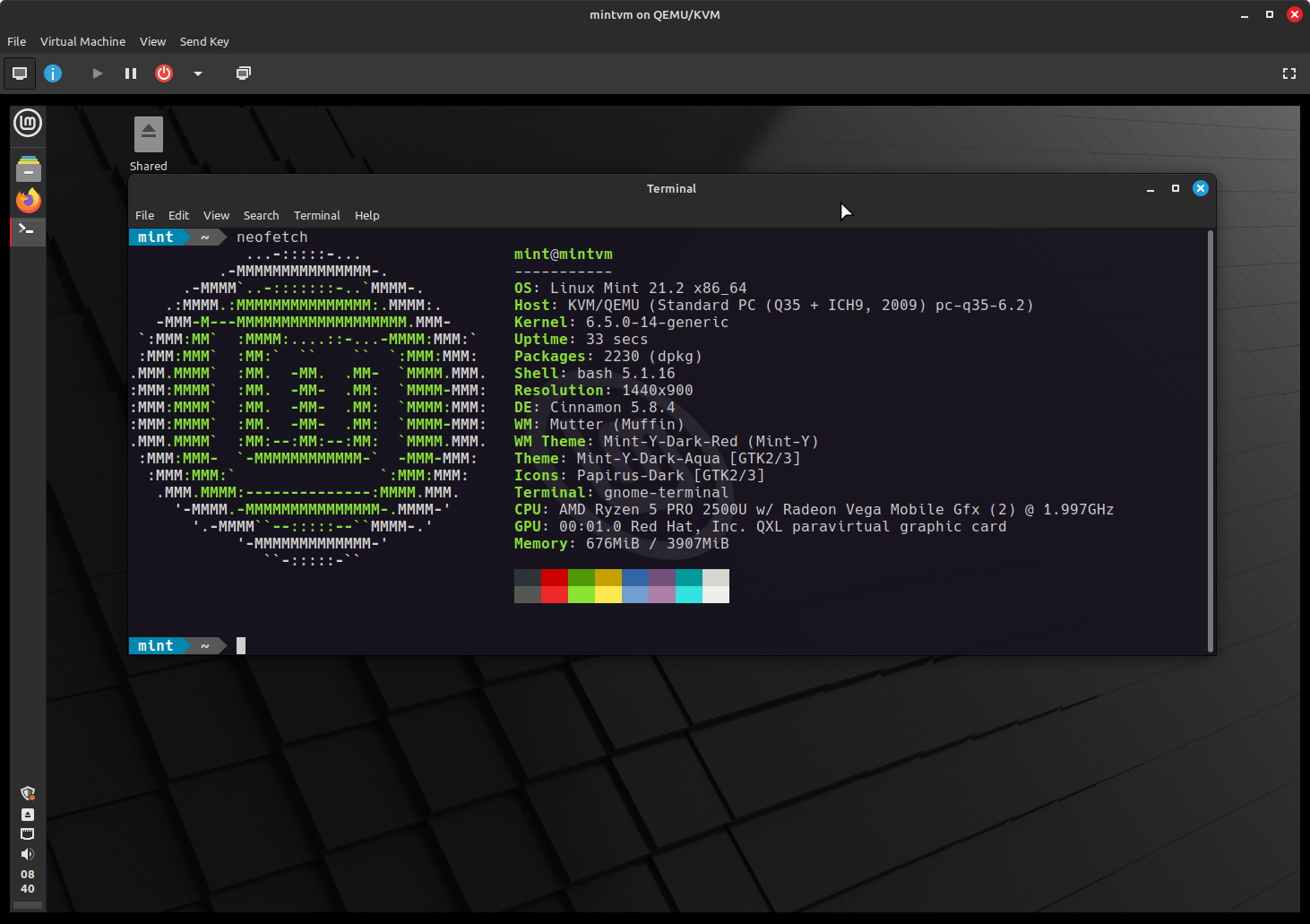The width and height of the screenshot is (1310, 924).
Task: Show the graphical console view
Action: tap(20, 73)
